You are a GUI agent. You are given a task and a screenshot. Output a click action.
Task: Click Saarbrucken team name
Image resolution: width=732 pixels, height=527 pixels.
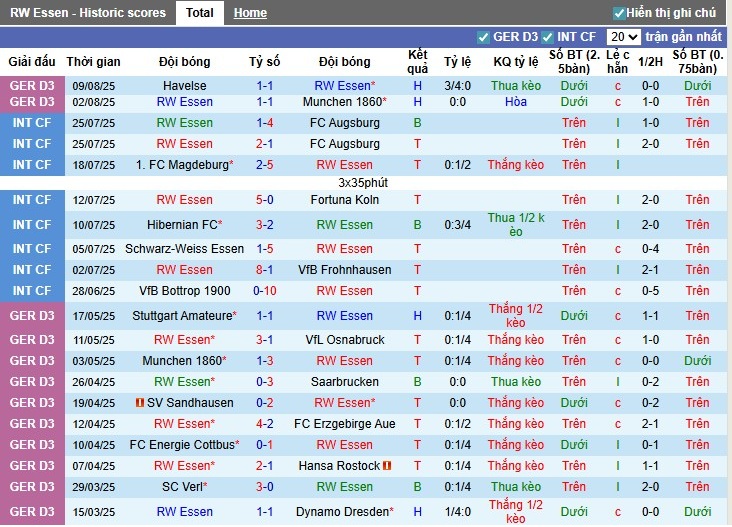345,382
